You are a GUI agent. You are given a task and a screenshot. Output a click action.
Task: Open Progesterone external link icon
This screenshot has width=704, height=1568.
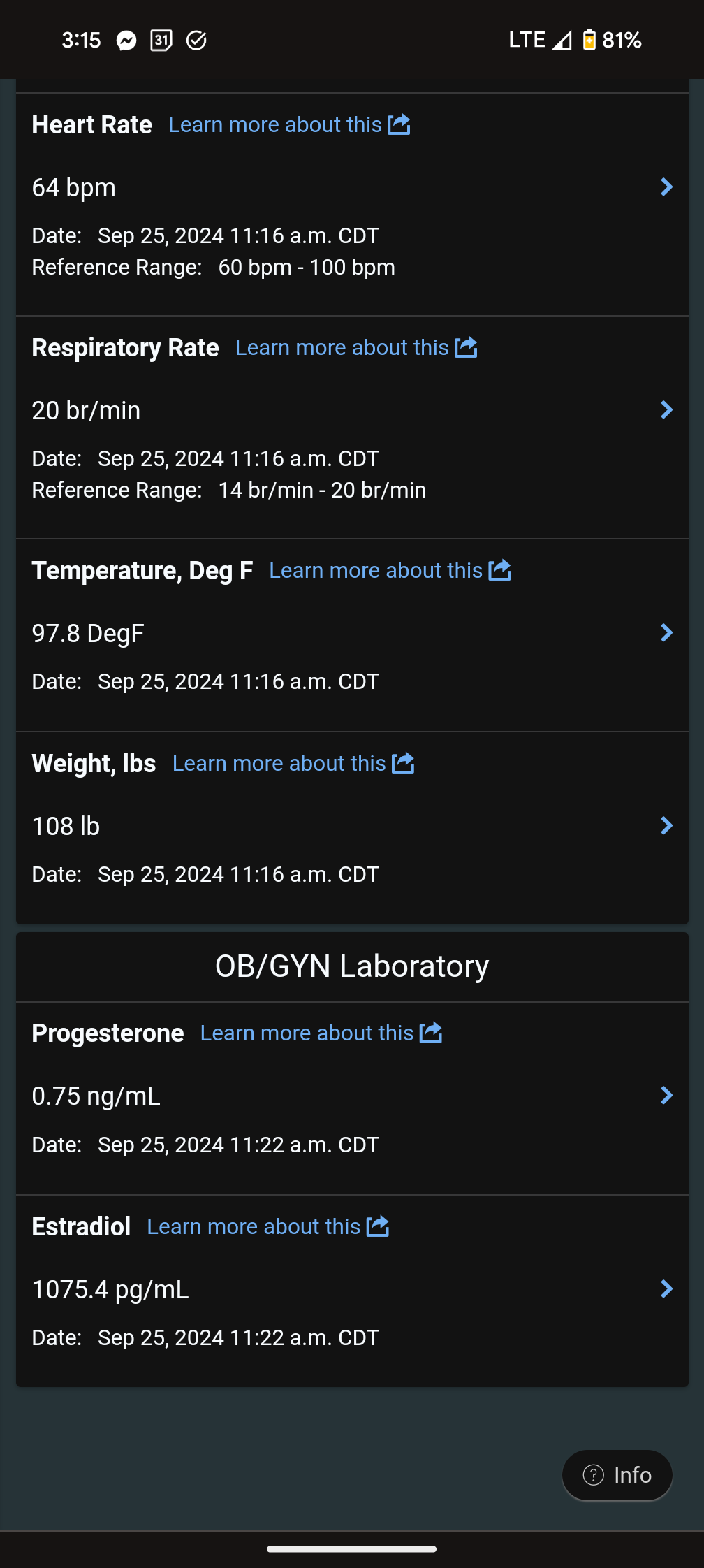pos(431,1033)
